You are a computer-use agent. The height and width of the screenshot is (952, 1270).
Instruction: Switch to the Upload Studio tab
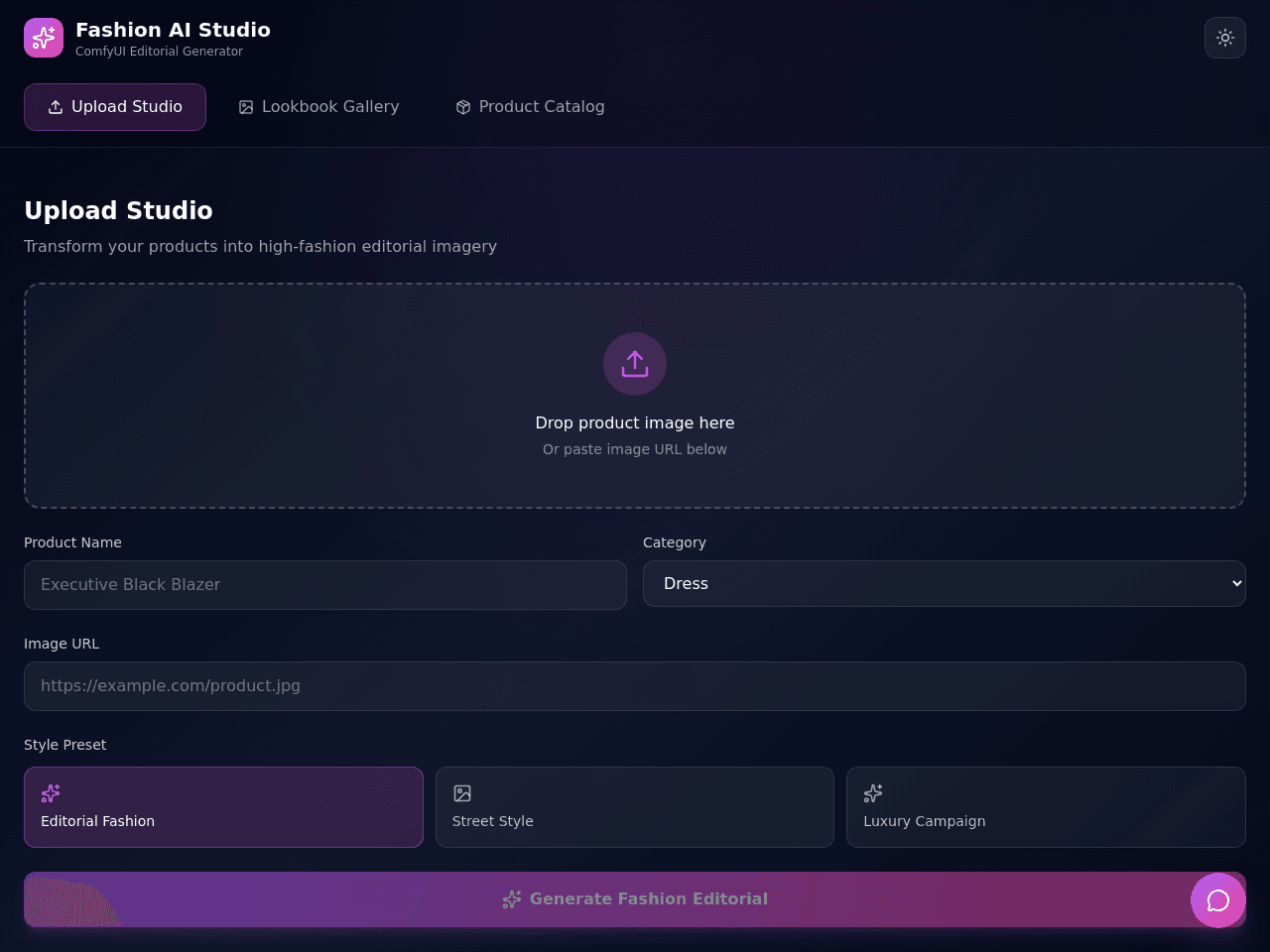click(x=115, y=107)
